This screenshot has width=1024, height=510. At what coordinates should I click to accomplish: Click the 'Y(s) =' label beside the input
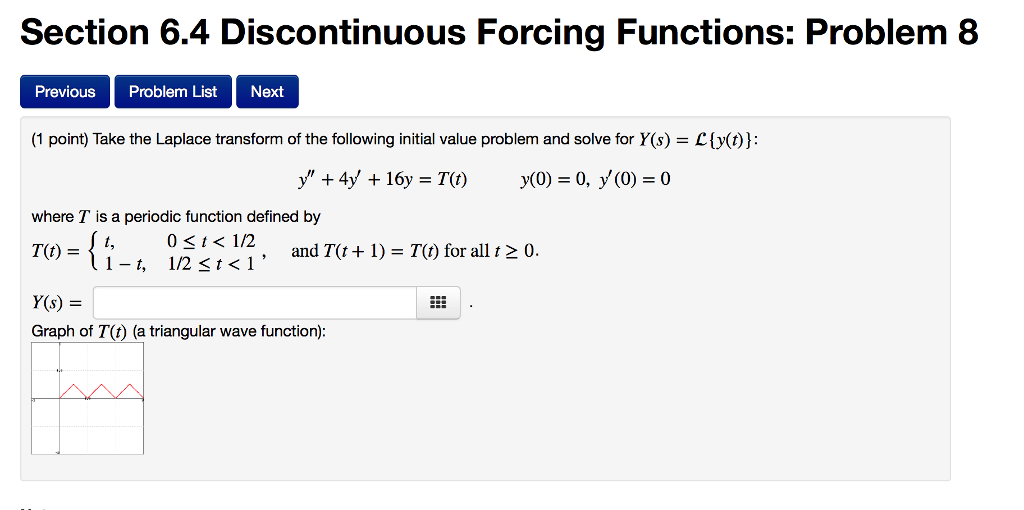click(58, 303)
